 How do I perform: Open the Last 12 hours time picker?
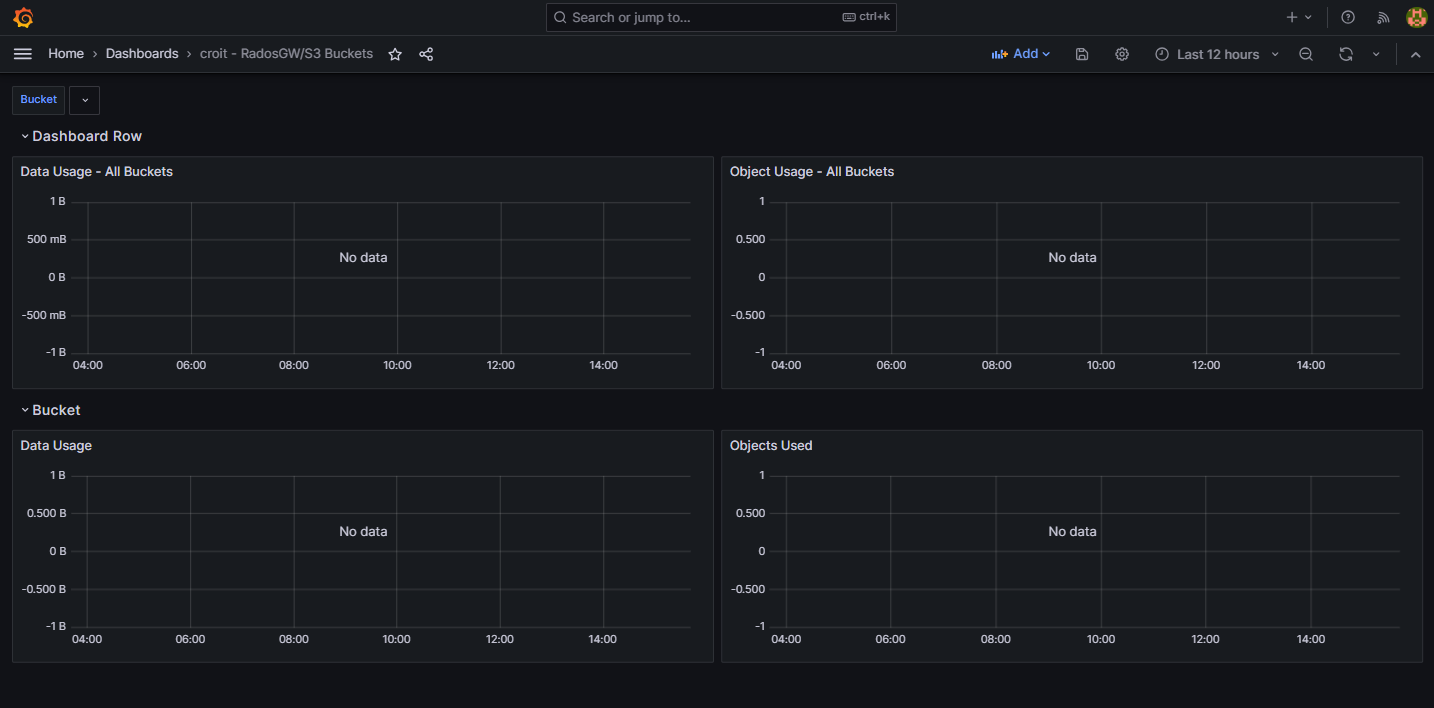[x=1217, y=54]
